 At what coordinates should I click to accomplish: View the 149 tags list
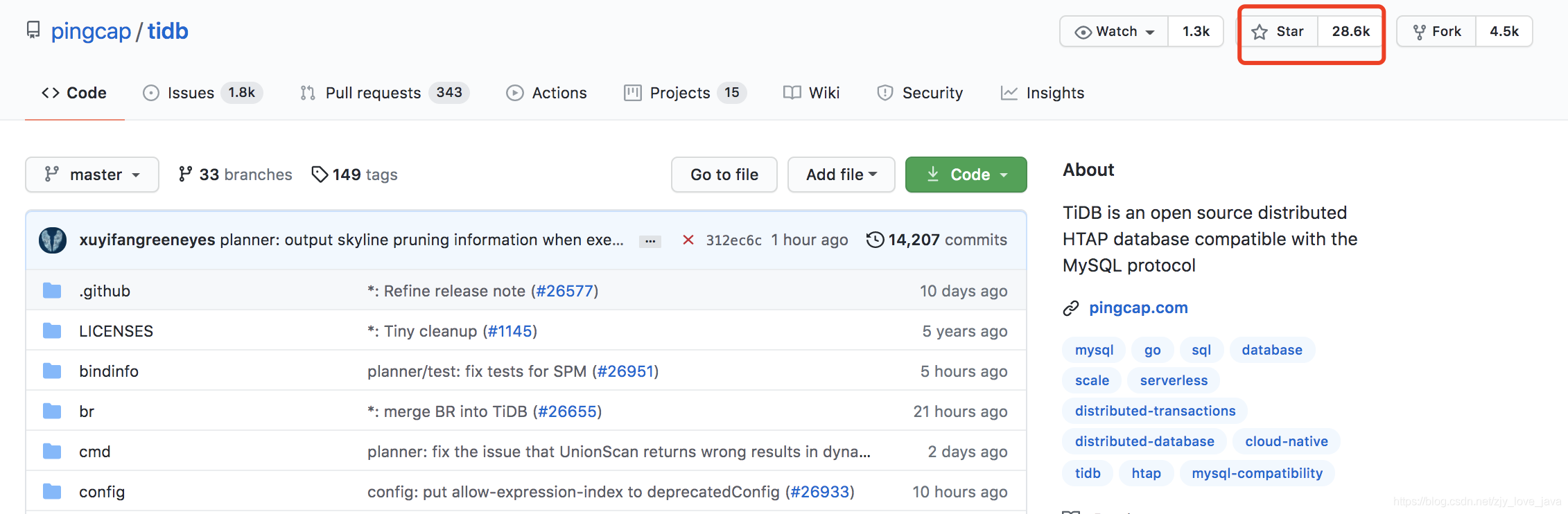click(x=354, y=175)
